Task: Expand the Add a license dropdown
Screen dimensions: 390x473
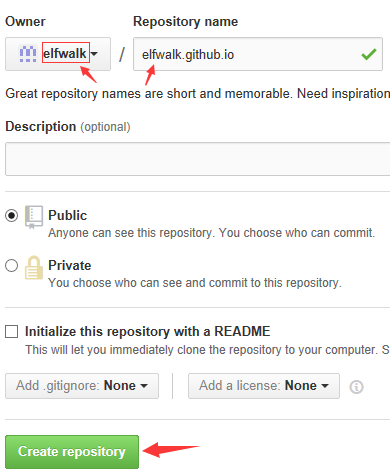Action: pyautogui.click(x=264, y=386)
